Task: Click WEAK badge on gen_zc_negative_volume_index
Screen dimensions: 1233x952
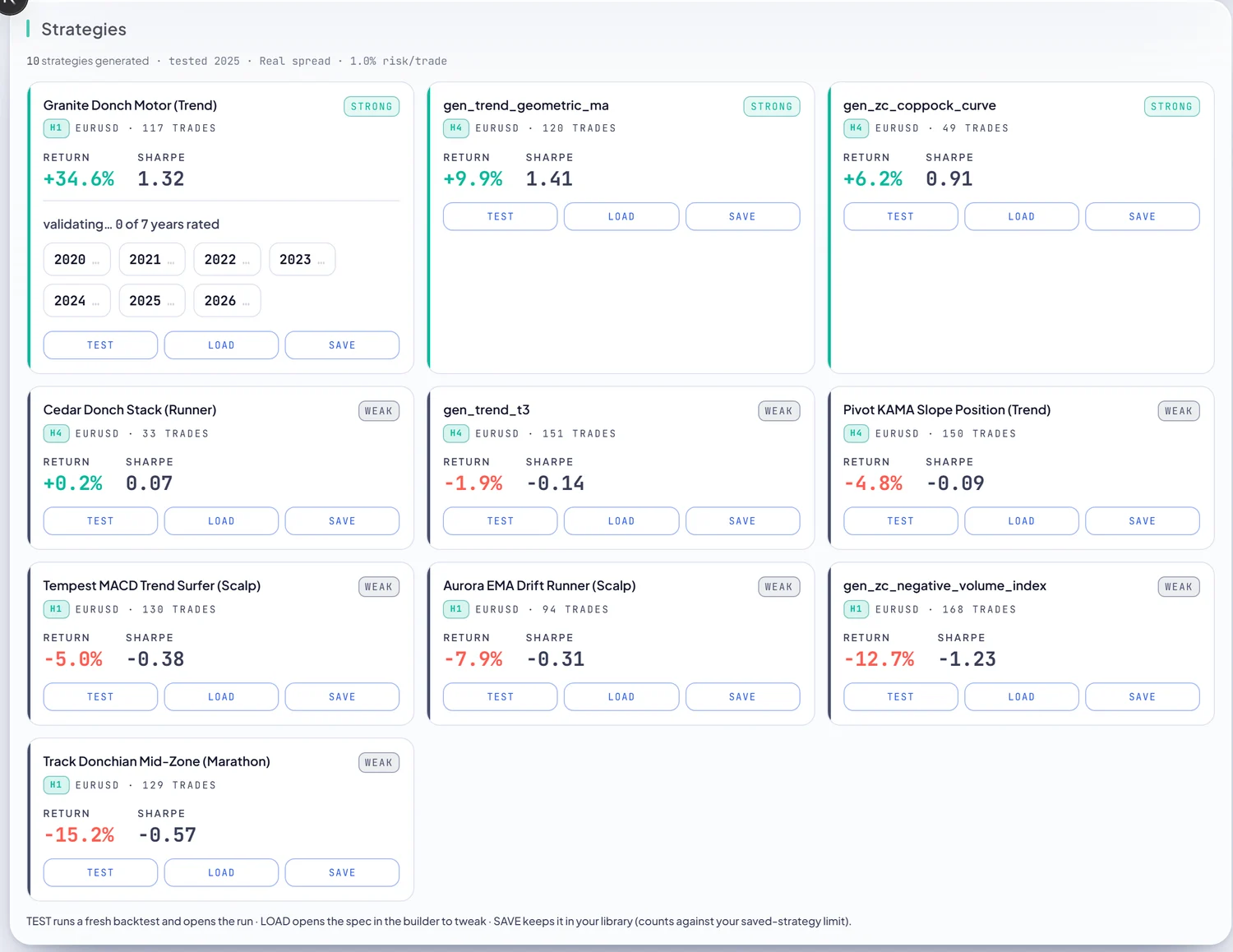Action: [1179, 587]
